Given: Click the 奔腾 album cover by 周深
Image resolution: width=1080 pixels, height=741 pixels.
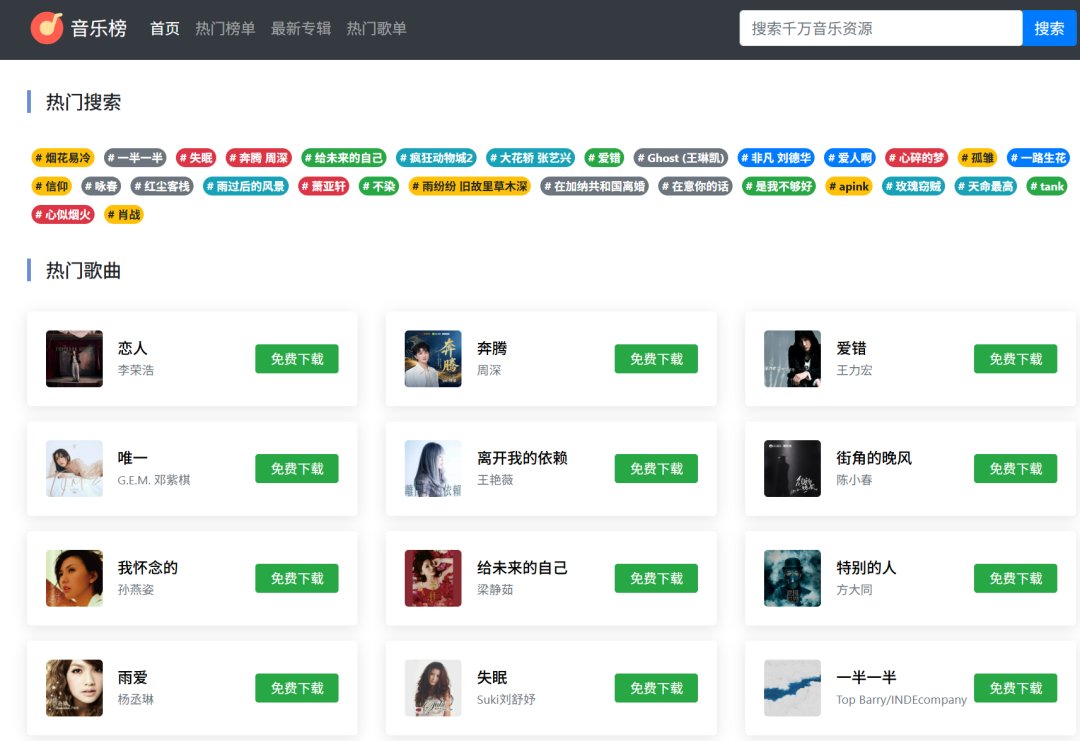Looking at the screenshot, I should pyautogui.click(x=433, y=359).
